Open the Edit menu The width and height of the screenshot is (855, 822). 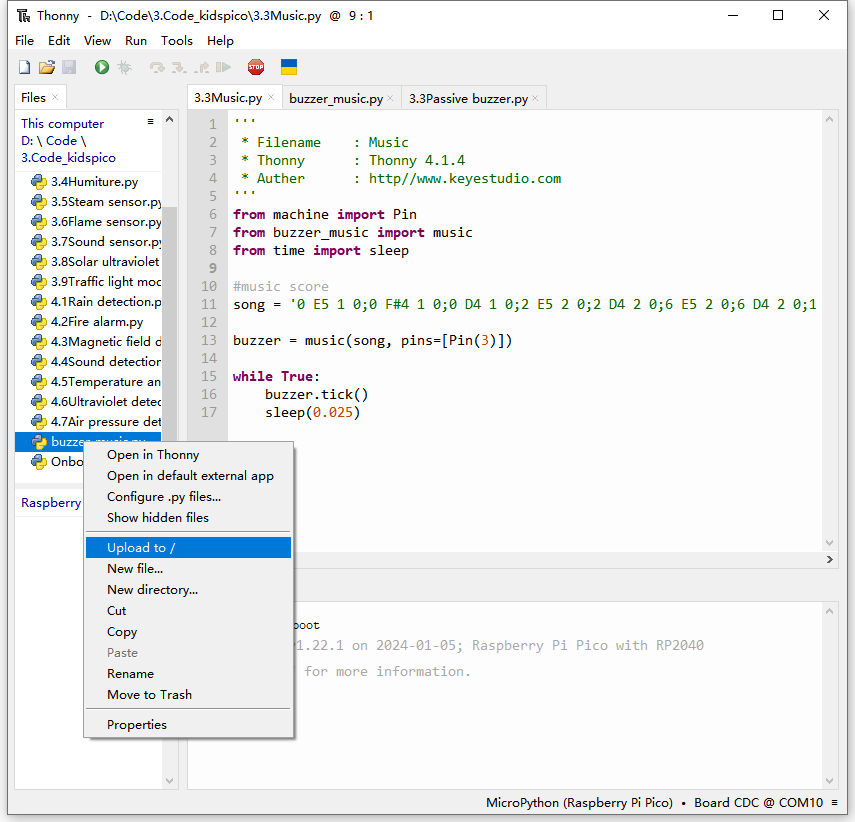[x=59, y=41]
